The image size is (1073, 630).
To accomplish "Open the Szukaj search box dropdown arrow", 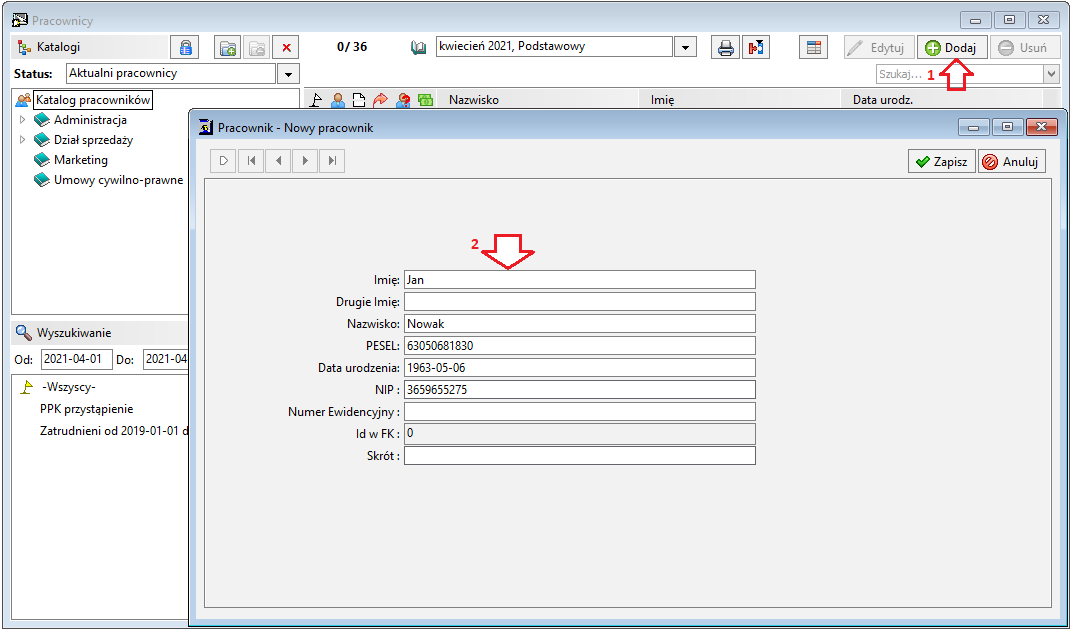I will point(1051,74).
